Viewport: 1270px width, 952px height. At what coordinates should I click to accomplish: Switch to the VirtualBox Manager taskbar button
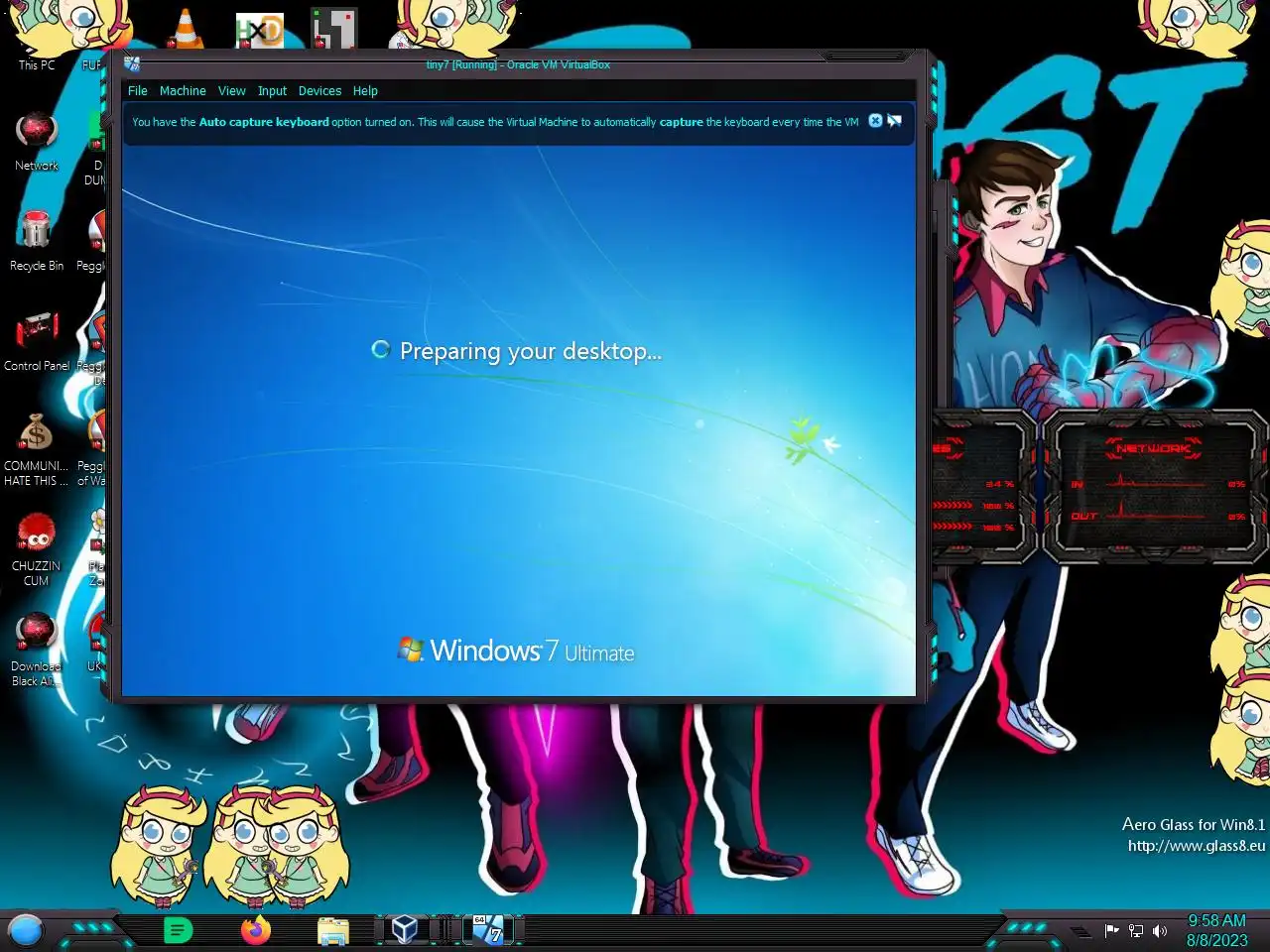(405, 929)
